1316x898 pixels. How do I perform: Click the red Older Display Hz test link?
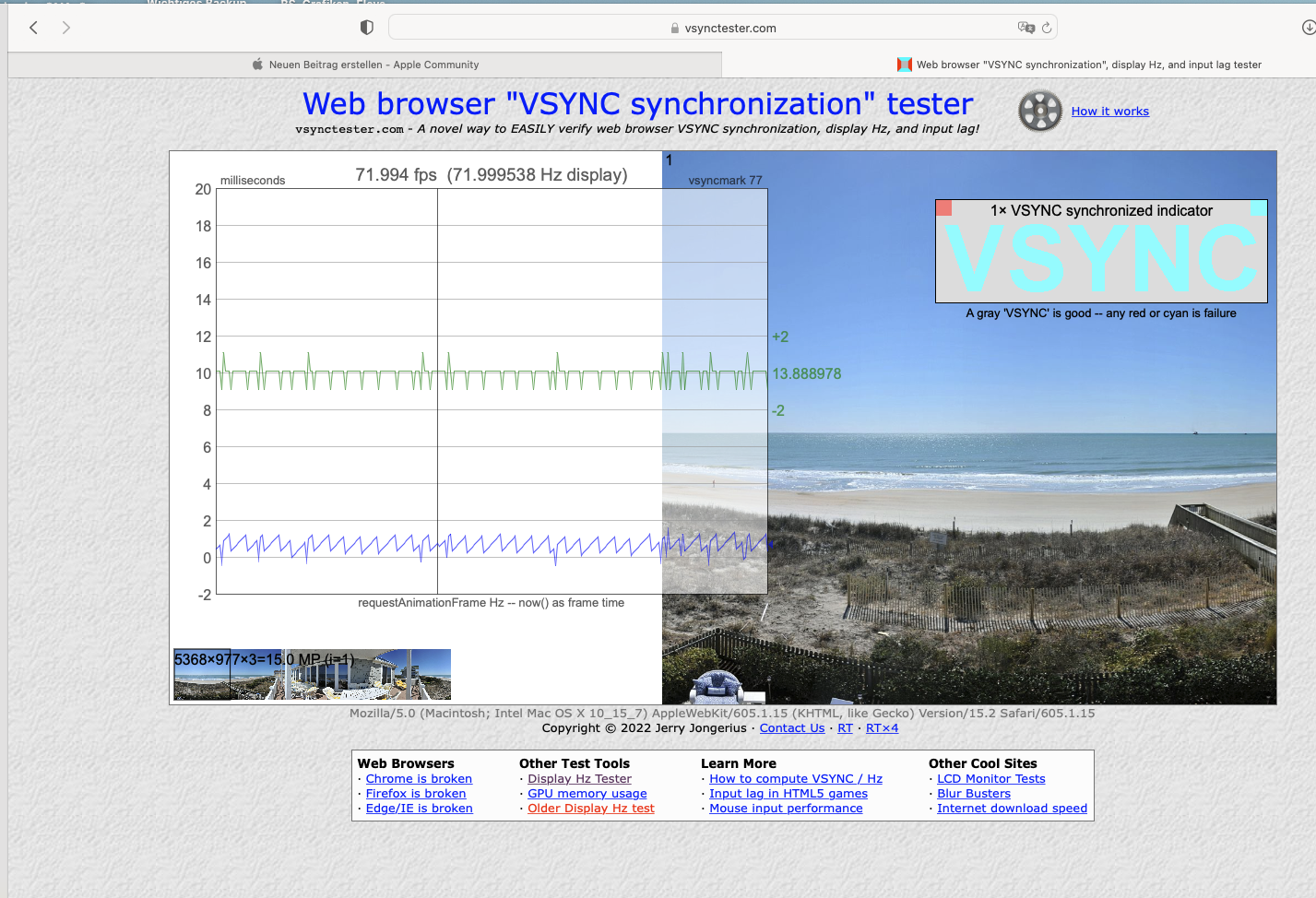coord(590,809)
